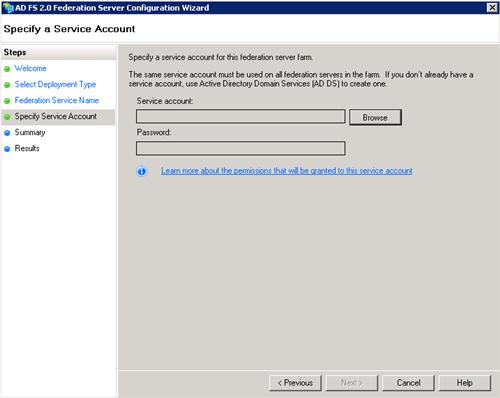Browse for a service account
Screen dimensions: 500x398
375,118
